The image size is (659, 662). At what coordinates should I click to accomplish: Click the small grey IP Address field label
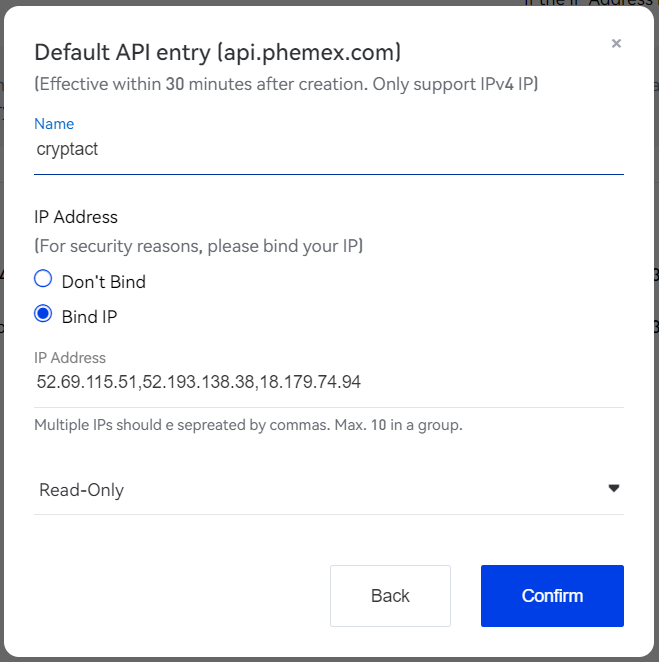[x=70, y=358]
